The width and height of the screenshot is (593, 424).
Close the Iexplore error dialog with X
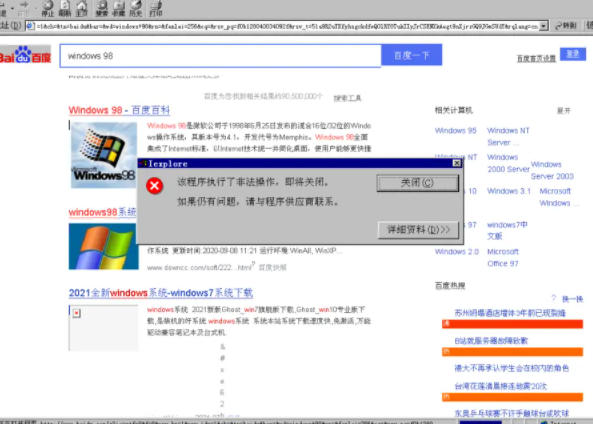(x=456, y=163)
